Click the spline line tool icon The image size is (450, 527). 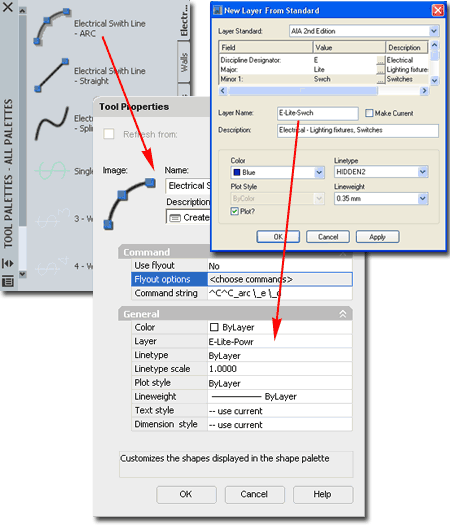(52, 124)
